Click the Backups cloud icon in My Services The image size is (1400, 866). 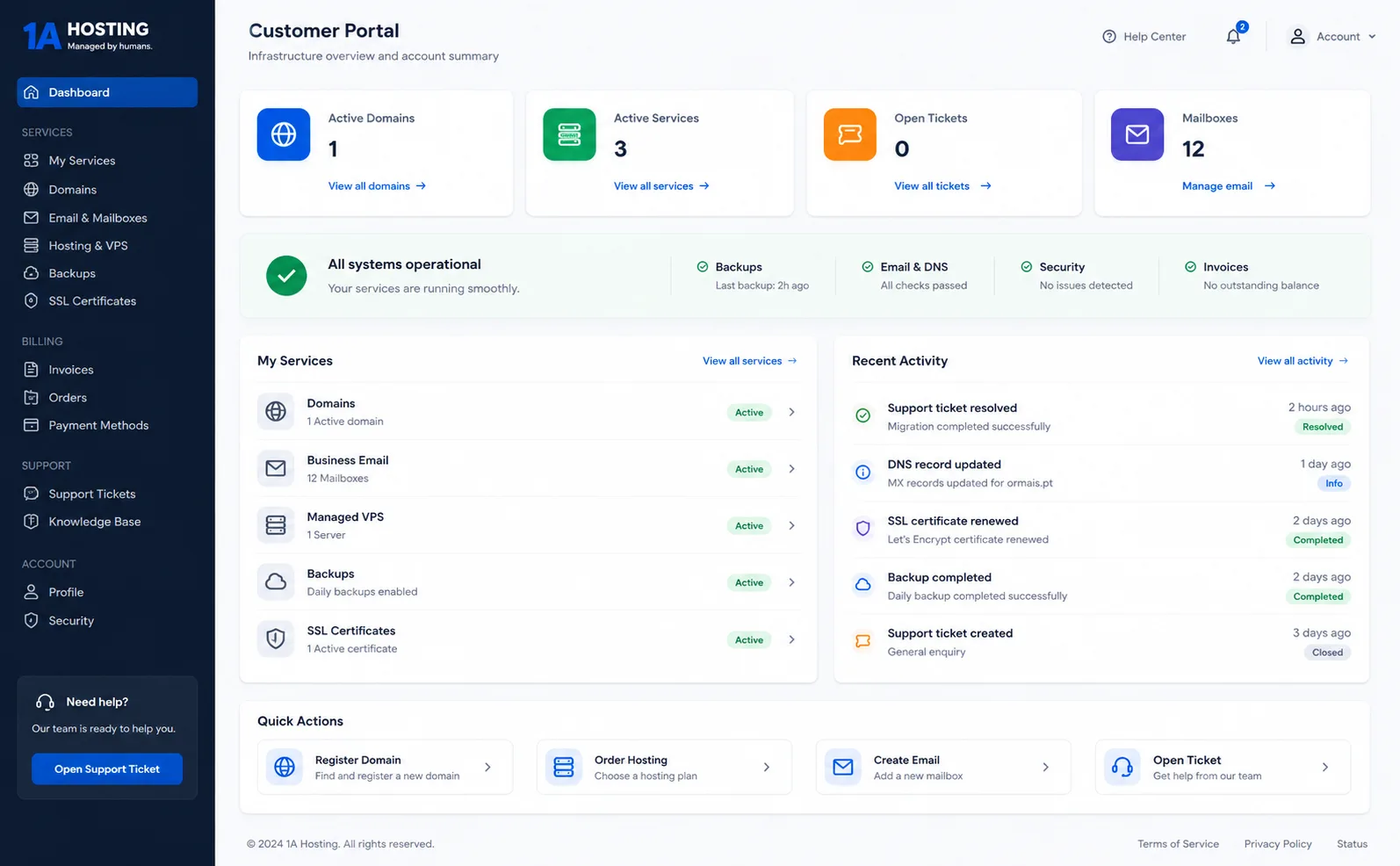276,581
